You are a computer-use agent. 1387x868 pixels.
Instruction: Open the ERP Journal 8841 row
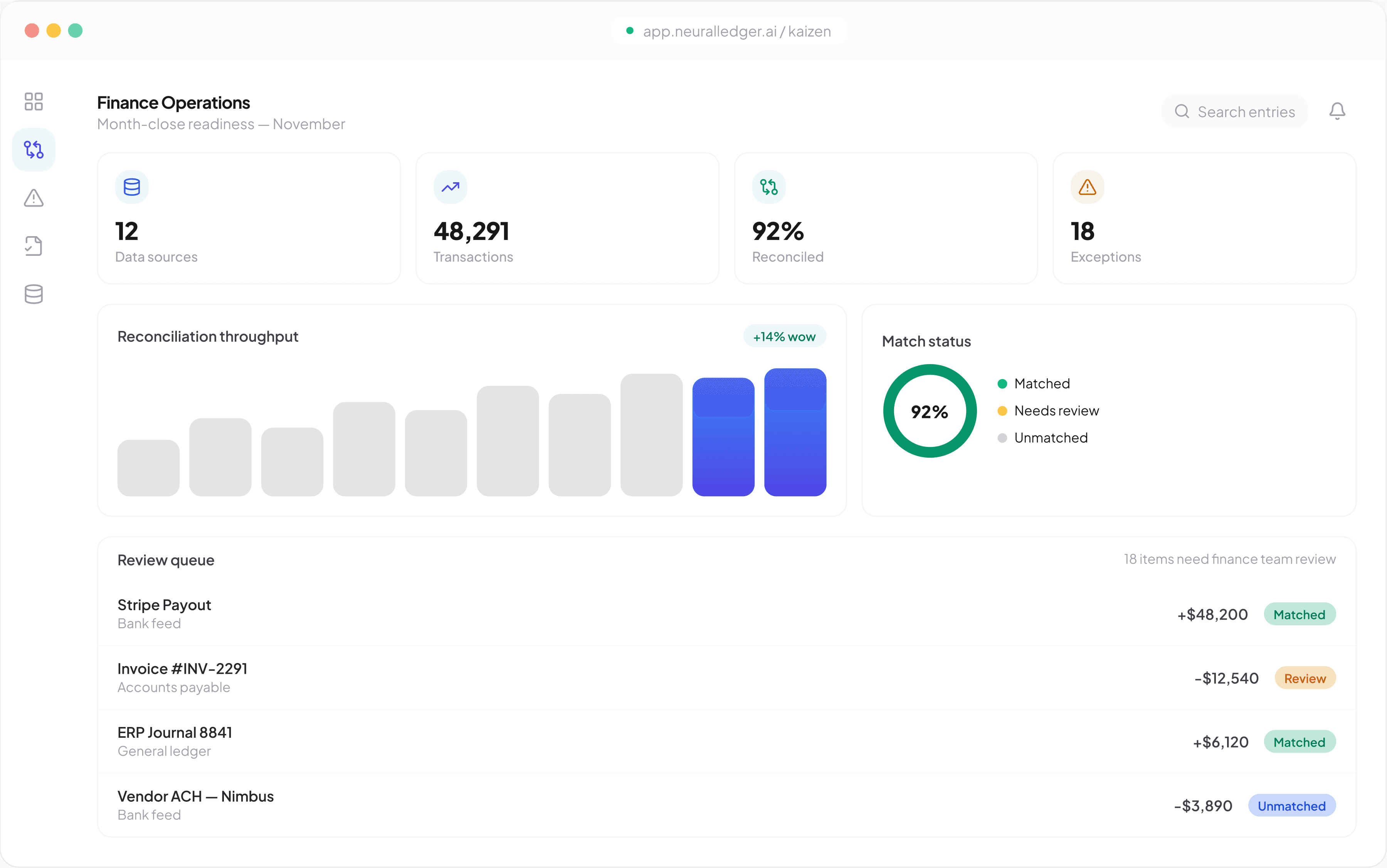click(727, 742)
